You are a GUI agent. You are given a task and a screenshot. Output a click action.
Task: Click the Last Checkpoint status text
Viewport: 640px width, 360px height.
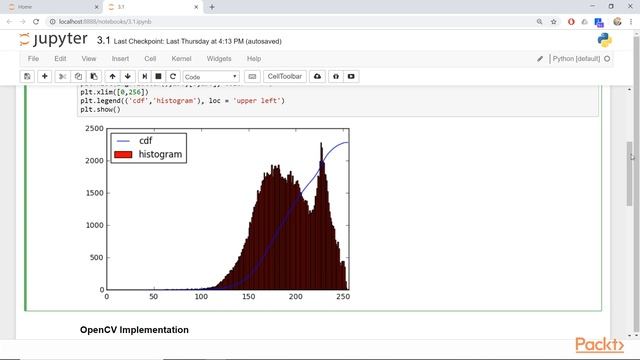198,41
